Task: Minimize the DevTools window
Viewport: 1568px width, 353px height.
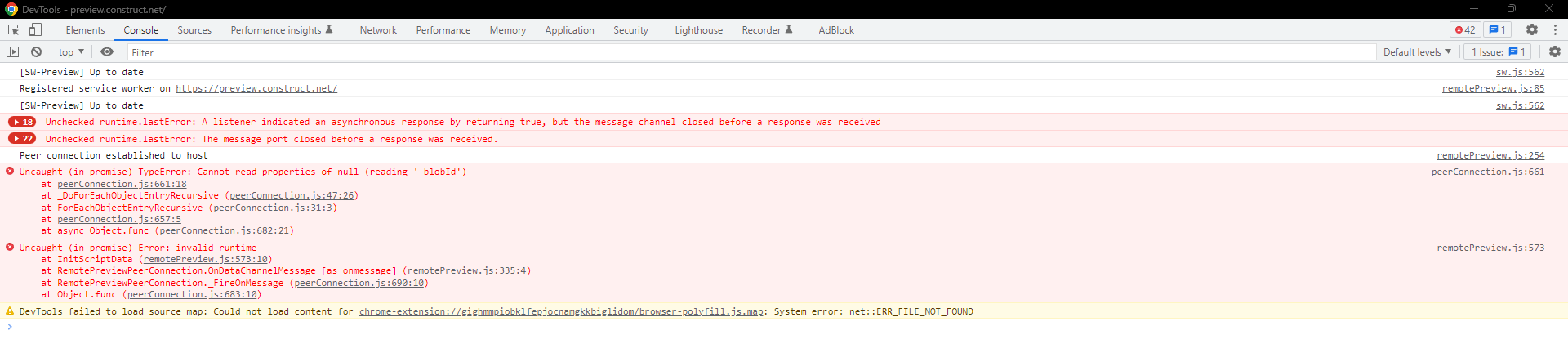Action: click(x=1473, y=8)
